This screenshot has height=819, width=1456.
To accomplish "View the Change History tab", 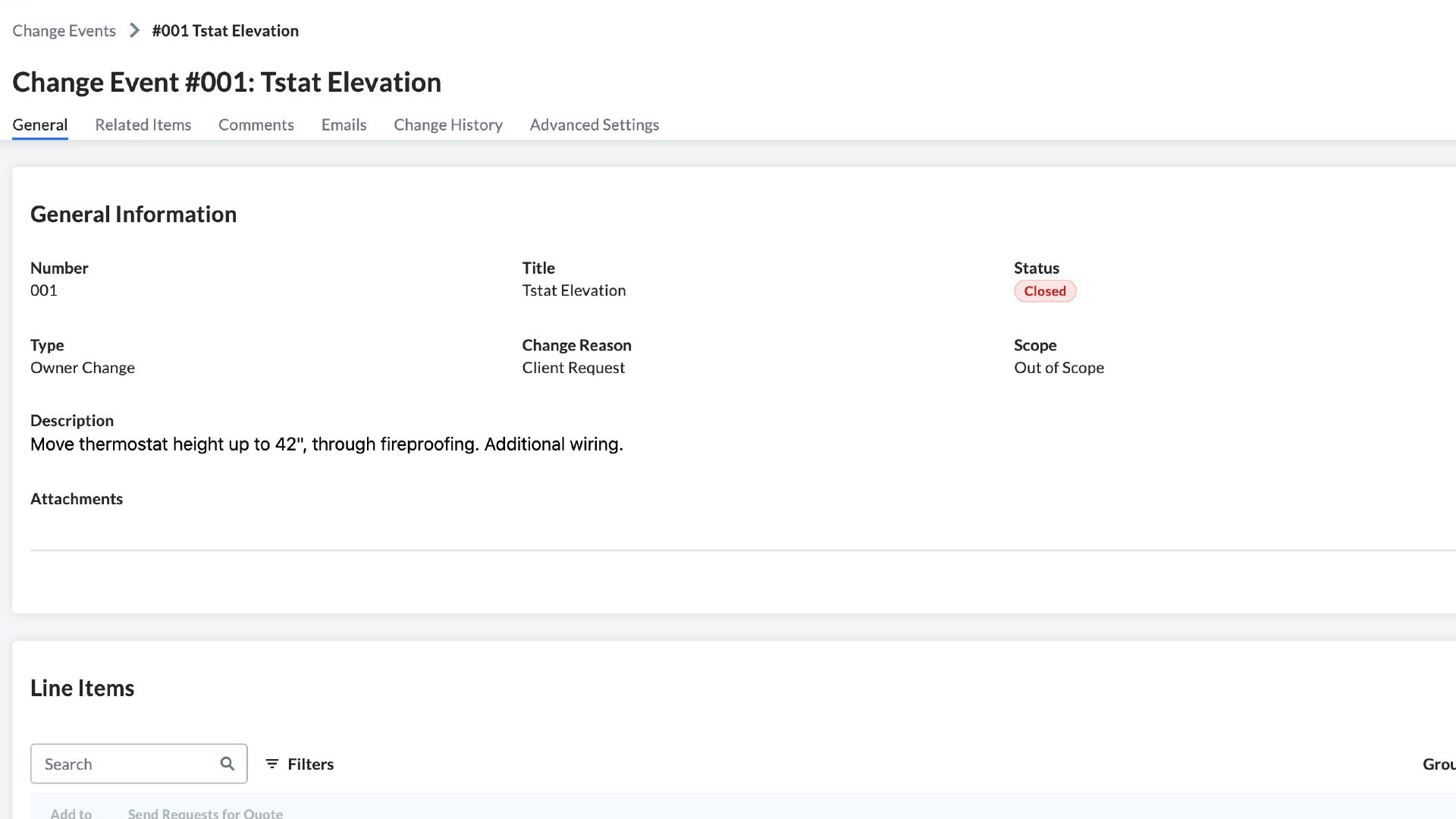I will (x=447, y=124).
